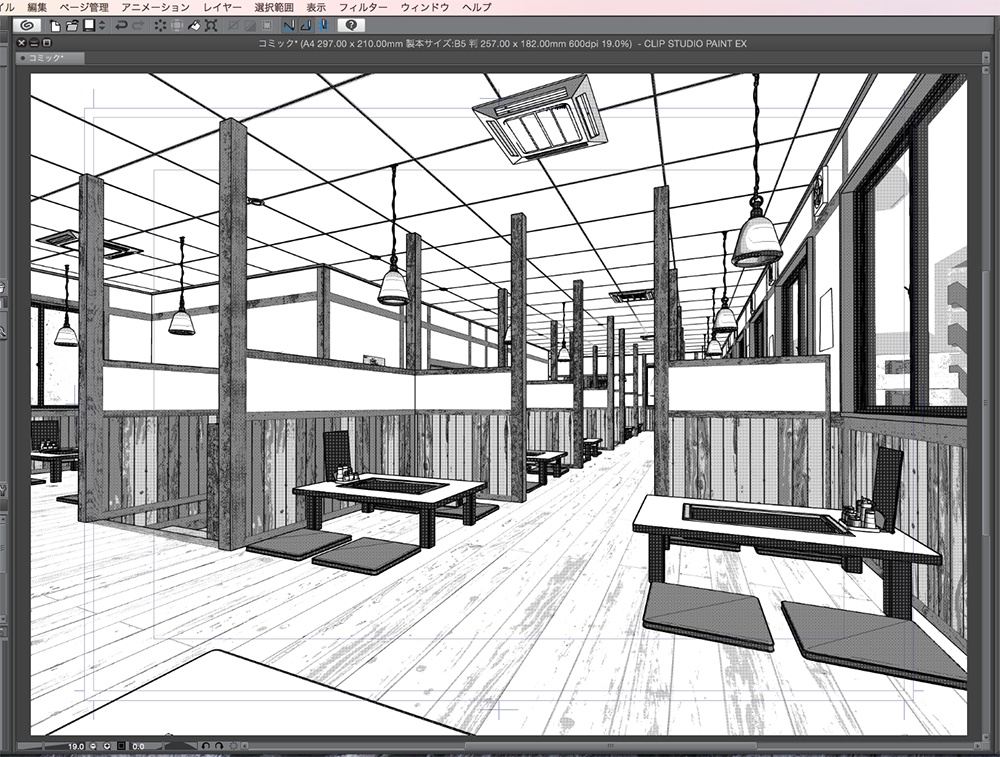This screenshot has width=1000, height=757.
Task: Click the Deselect toolbar icon
Action: click(233, 26)
